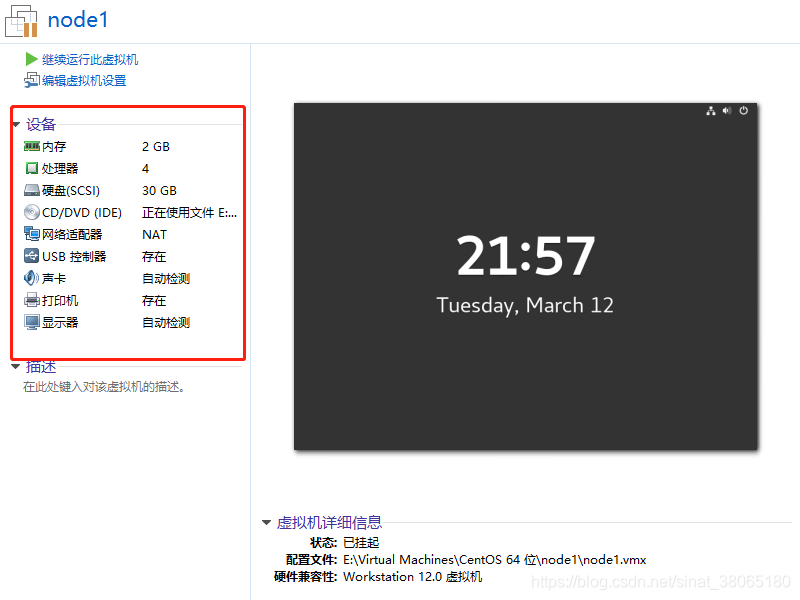Select the USB 控制器 controller icon

tap(31, 256)
